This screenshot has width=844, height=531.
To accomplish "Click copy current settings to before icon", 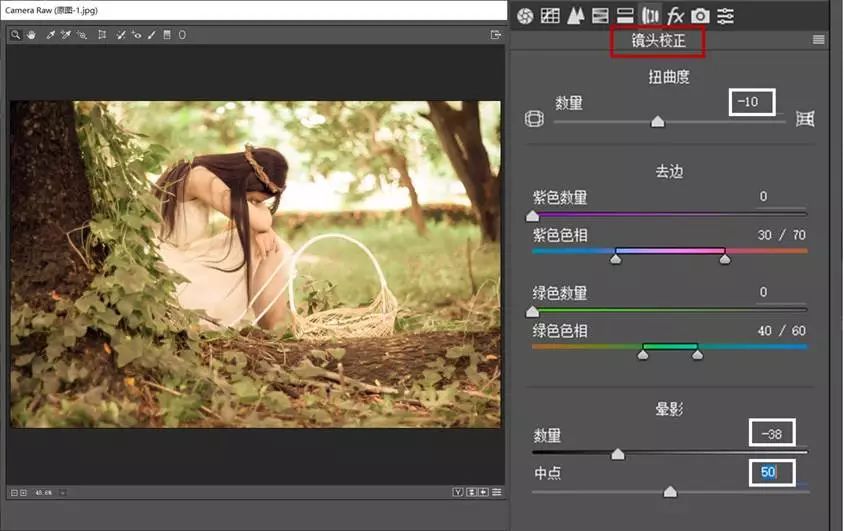I will (483, 492).
